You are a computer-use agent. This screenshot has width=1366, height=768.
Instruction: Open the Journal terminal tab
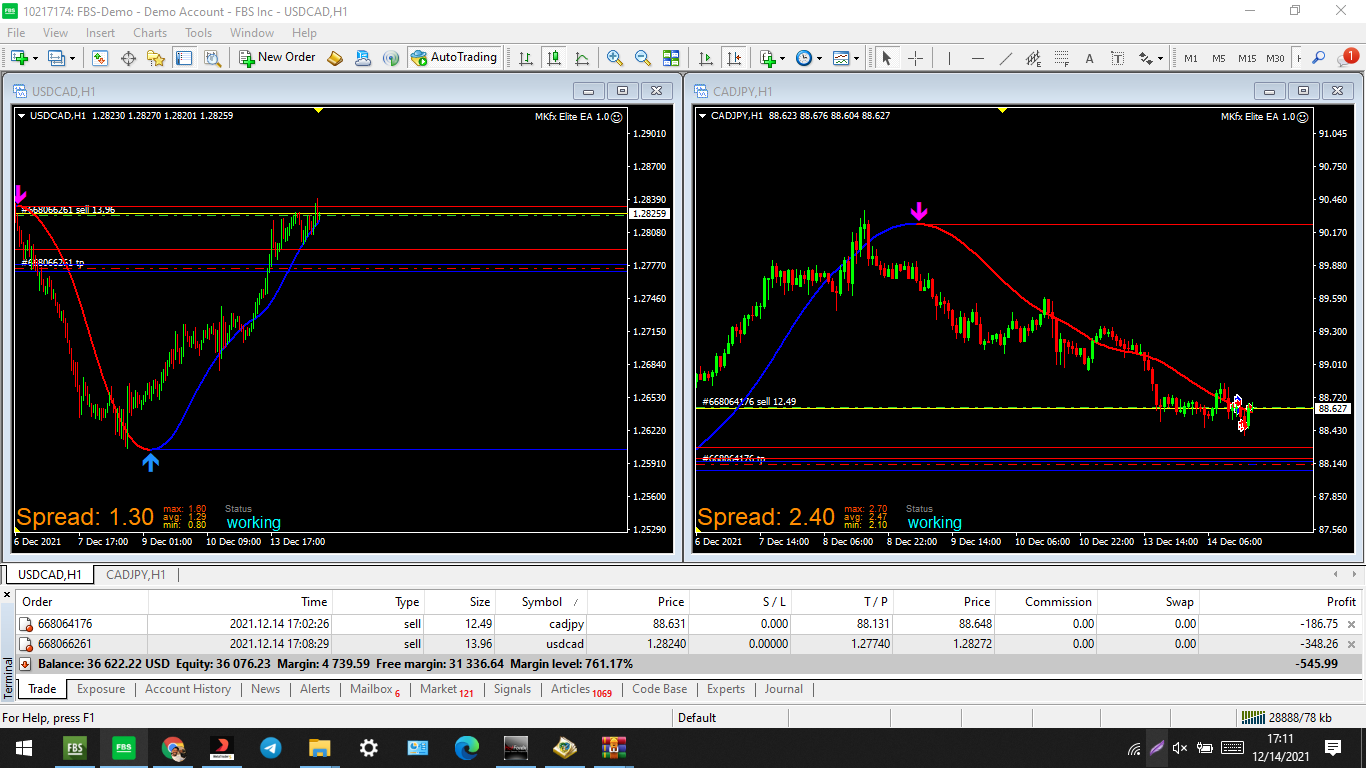(784, 689)
